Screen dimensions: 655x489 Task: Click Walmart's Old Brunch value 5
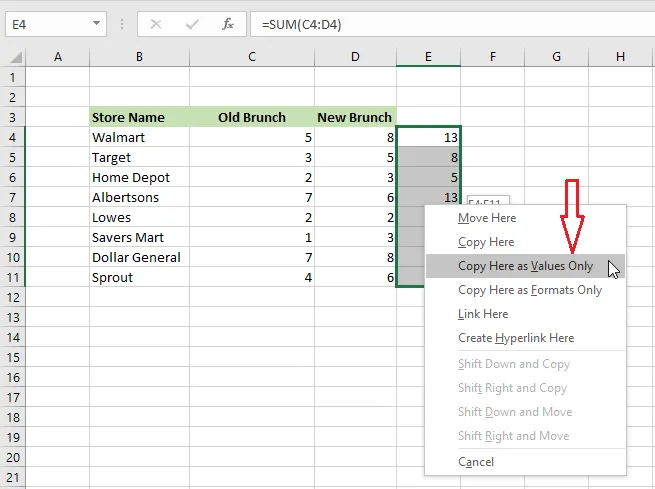(252, 137)
